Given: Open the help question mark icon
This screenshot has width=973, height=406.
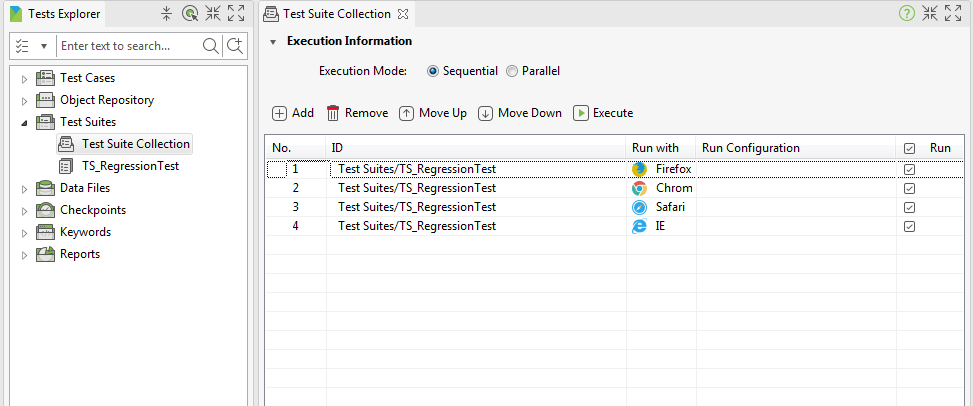Looking at the screenshot, I should 907,14.
